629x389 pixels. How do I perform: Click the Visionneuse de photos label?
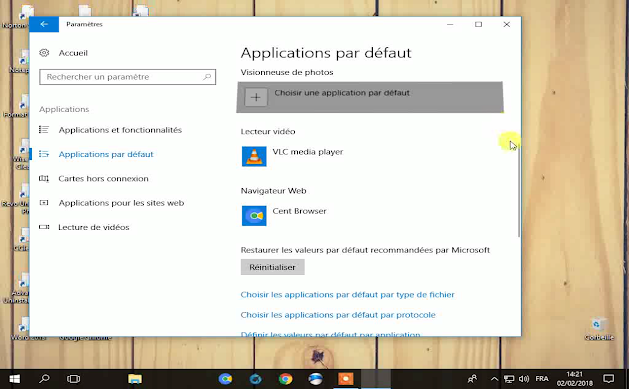click(287, 72)
